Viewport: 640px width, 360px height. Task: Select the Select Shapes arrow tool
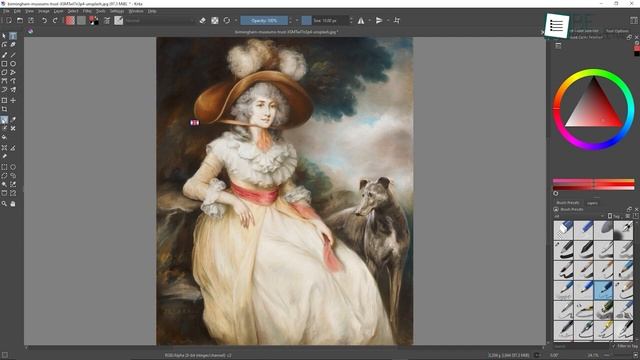tap(4, 36)
